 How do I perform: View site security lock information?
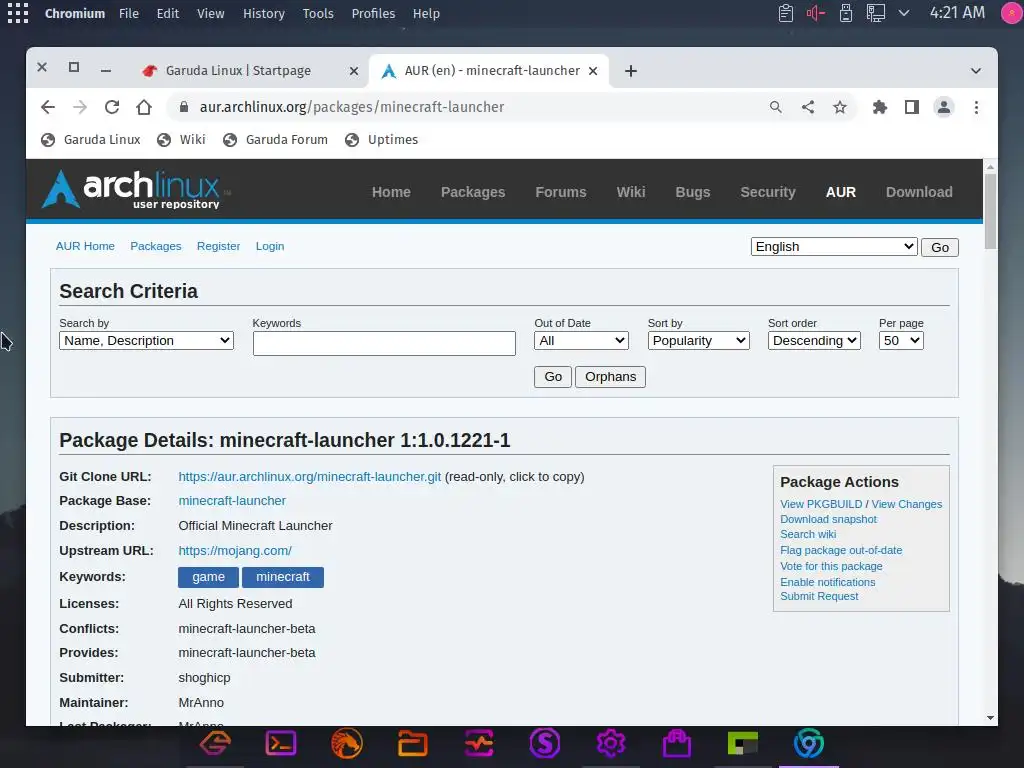coord(184,107)
